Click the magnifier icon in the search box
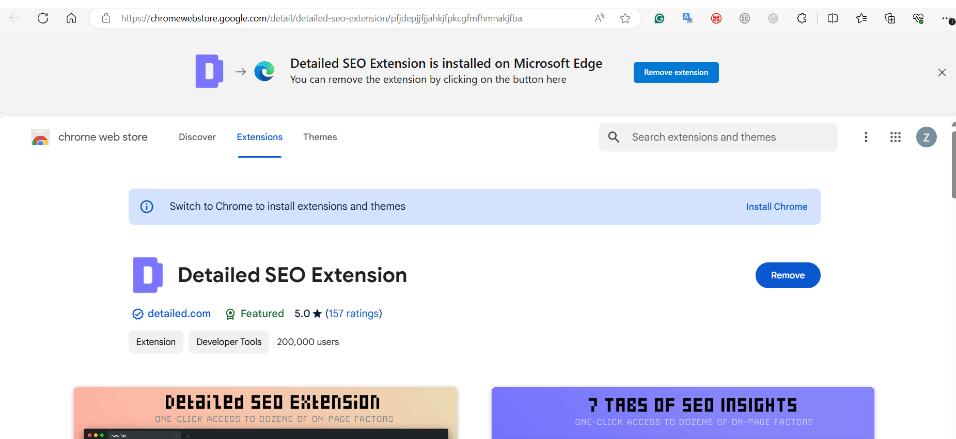 pos(614,137)
